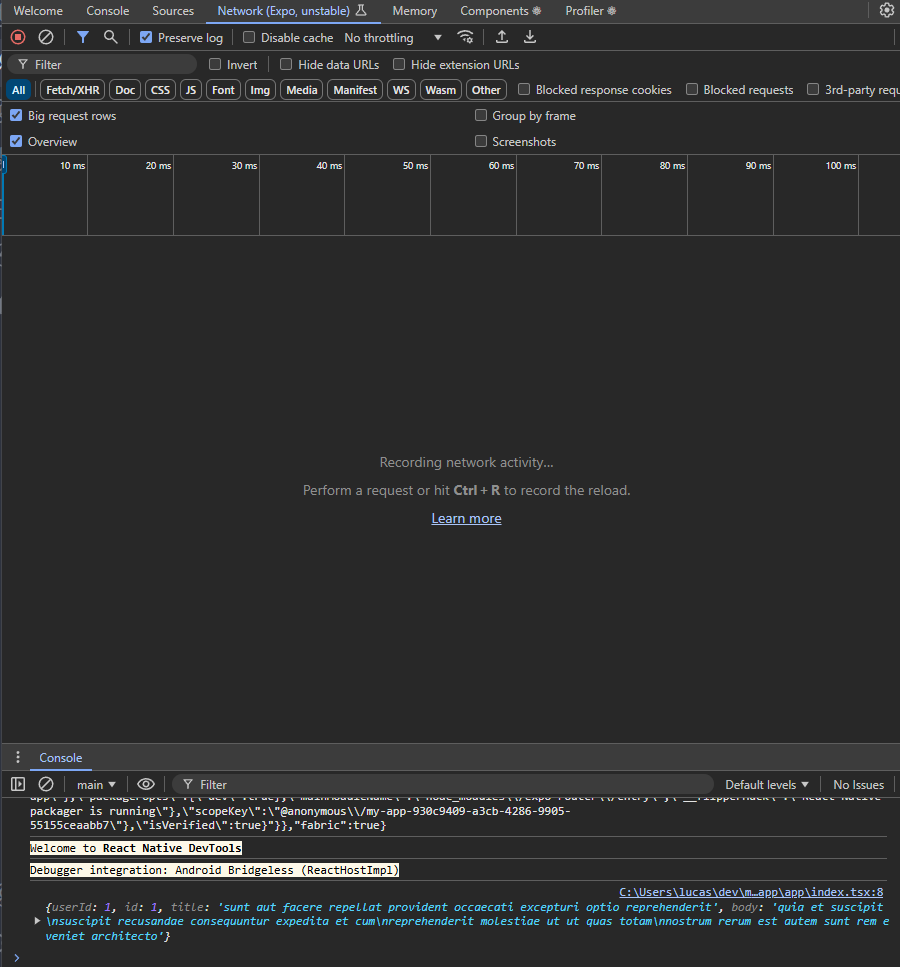
Task: Export HAR file download icon
Action: [x=529, y=37]
